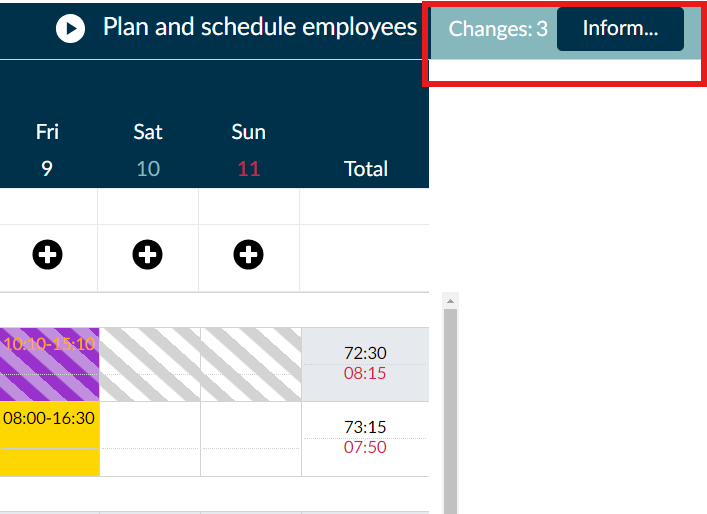
Task: Play the Plan and schedule employees video
Action: pos(70,28)
